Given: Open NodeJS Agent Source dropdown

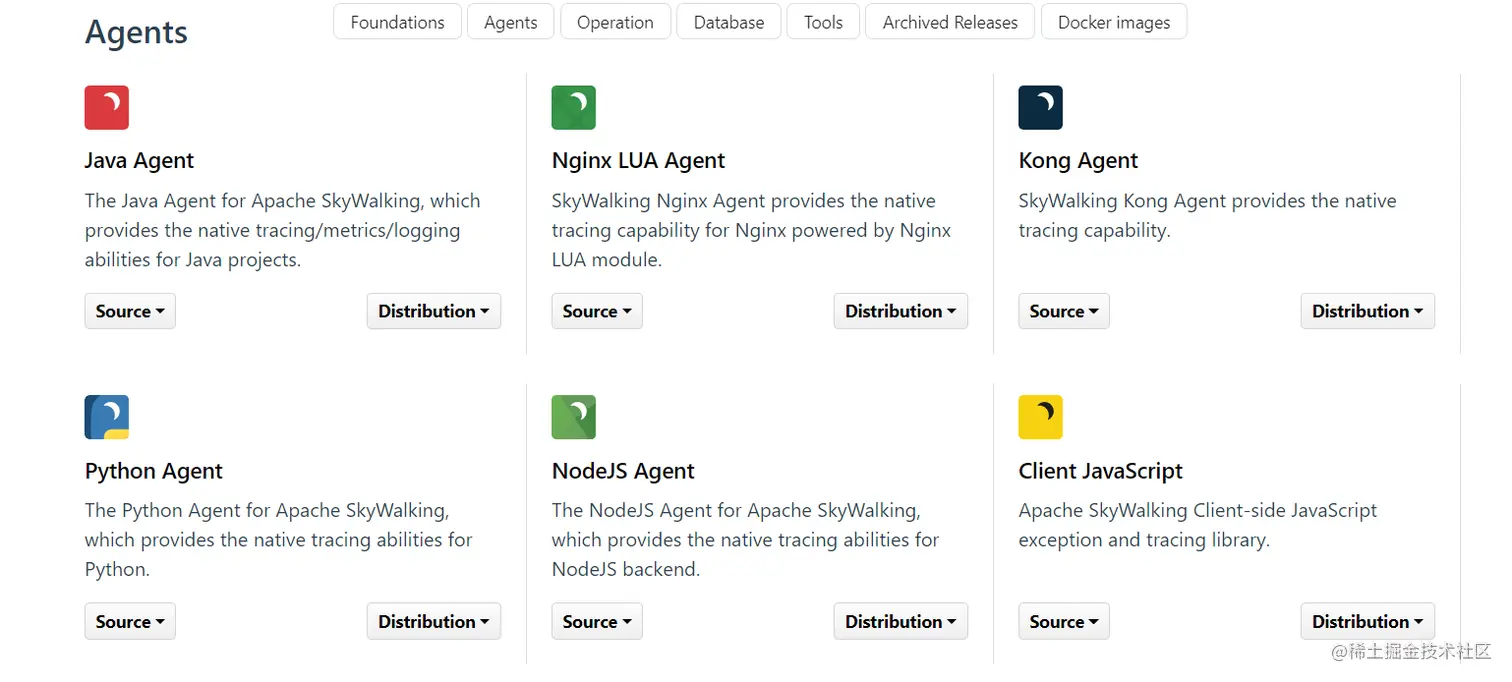Looking at the screenshot, I should point(597,621).
